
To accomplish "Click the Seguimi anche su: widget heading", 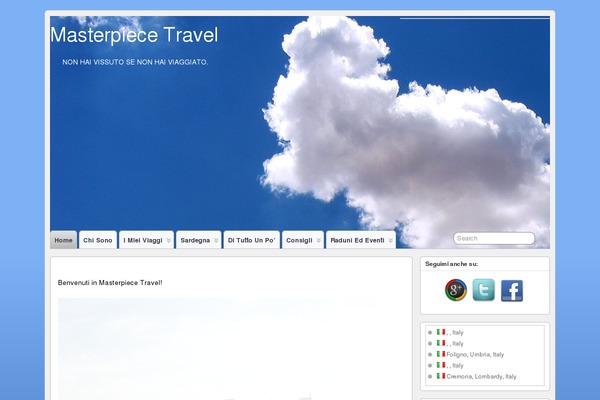I will point(451,264).
